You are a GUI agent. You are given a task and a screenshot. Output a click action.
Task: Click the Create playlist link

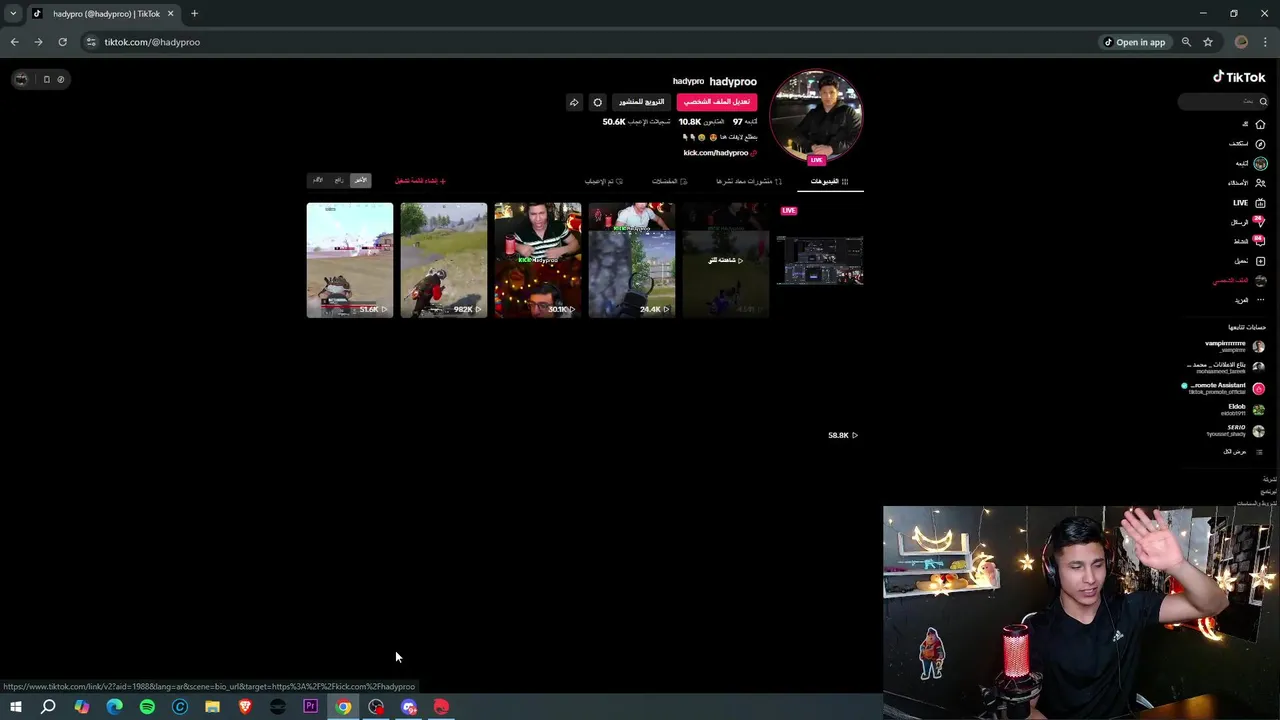[x=420, y=181]
